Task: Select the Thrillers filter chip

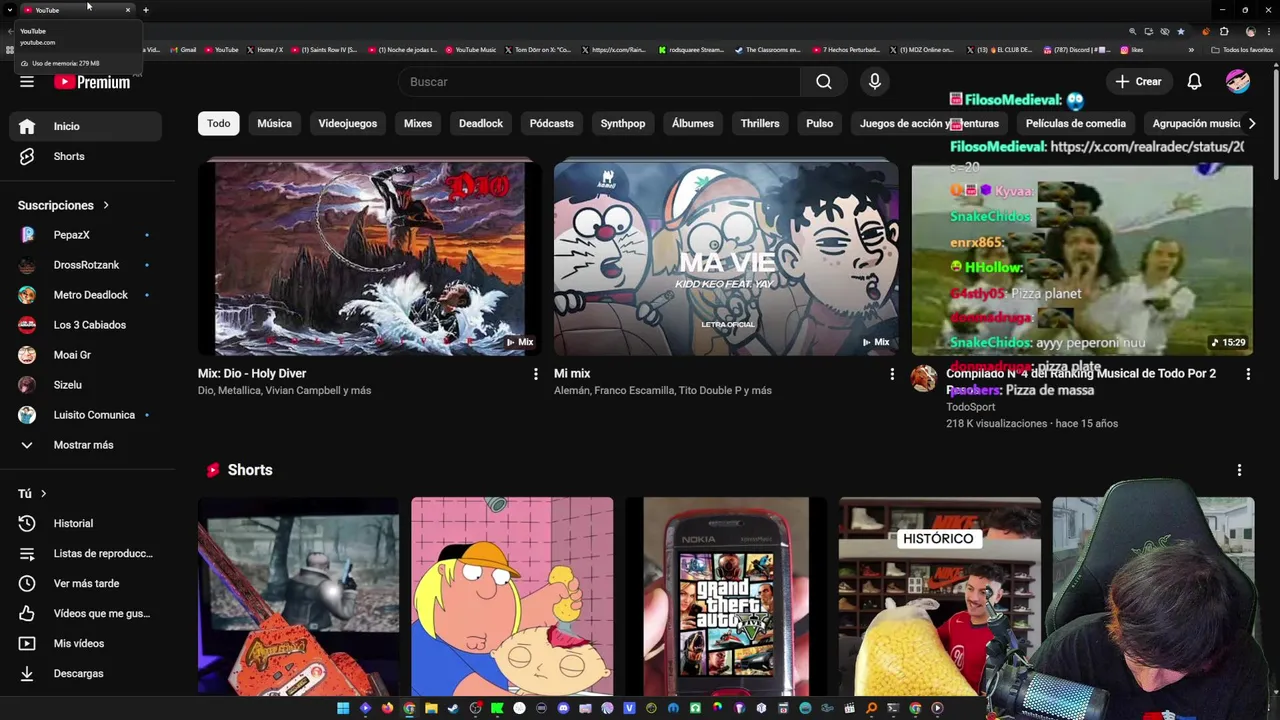Action: (760, 123)
